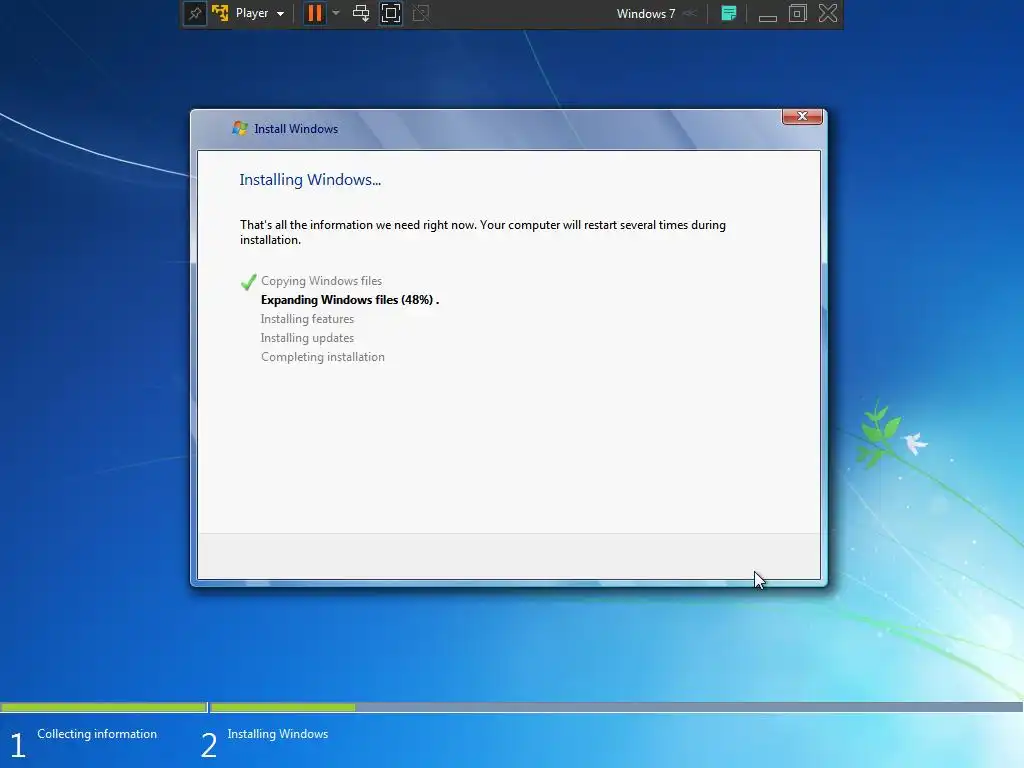Screen dimensions: 1024x768
Task: Click the disabled Unity mode icon
Action: click(x=421, y=13)
